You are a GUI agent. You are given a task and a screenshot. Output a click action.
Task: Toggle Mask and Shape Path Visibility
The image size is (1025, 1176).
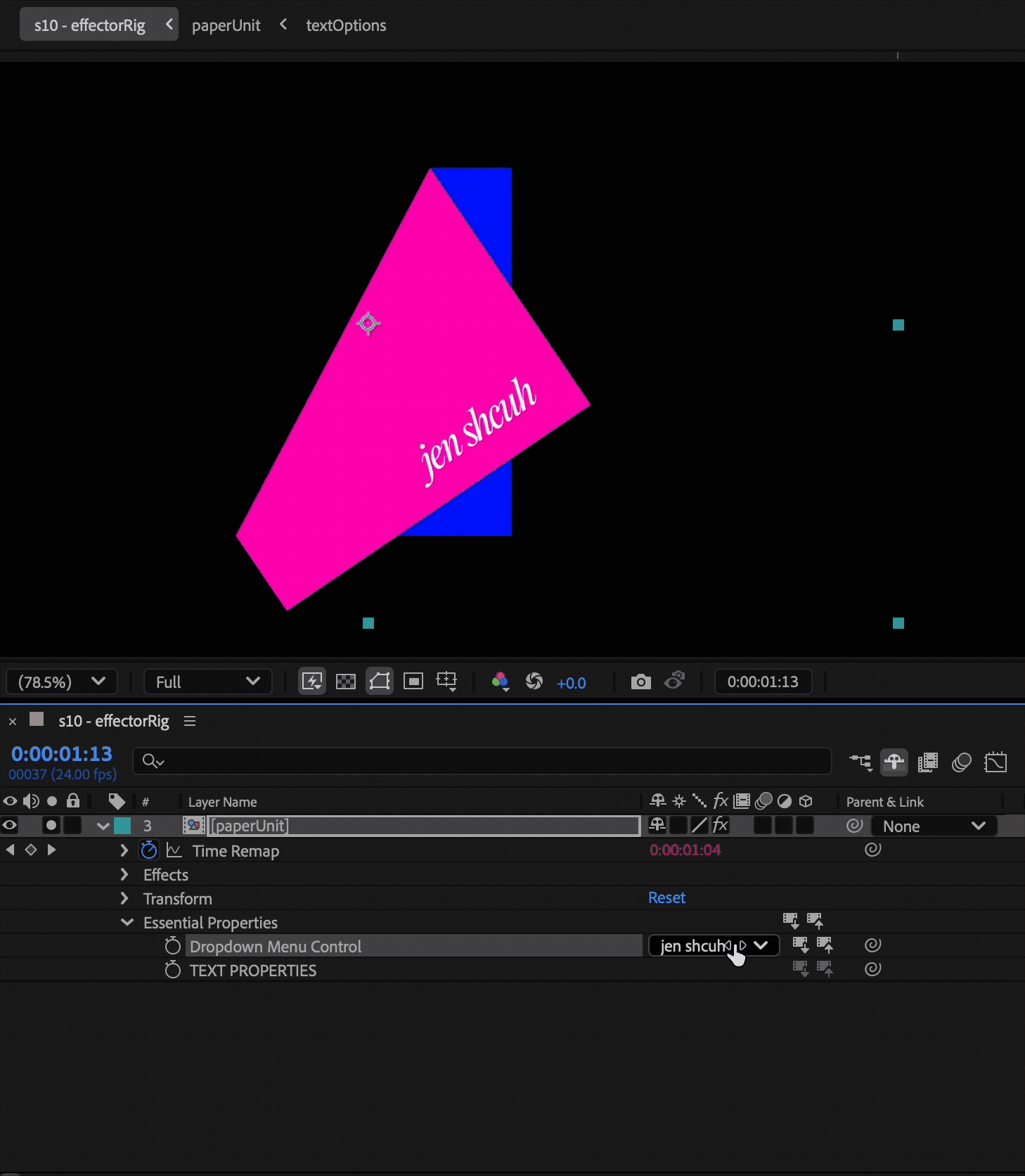click(380, 681)
